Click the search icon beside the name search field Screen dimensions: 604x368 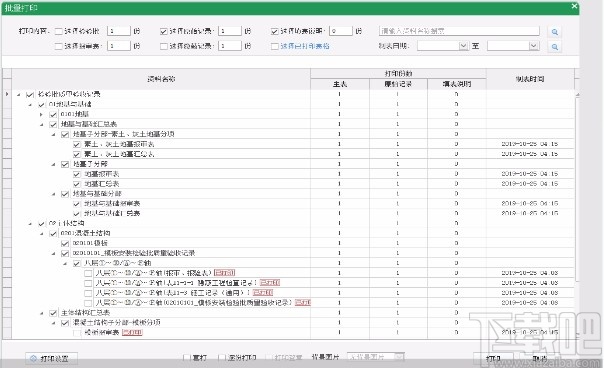pos(554,32)
